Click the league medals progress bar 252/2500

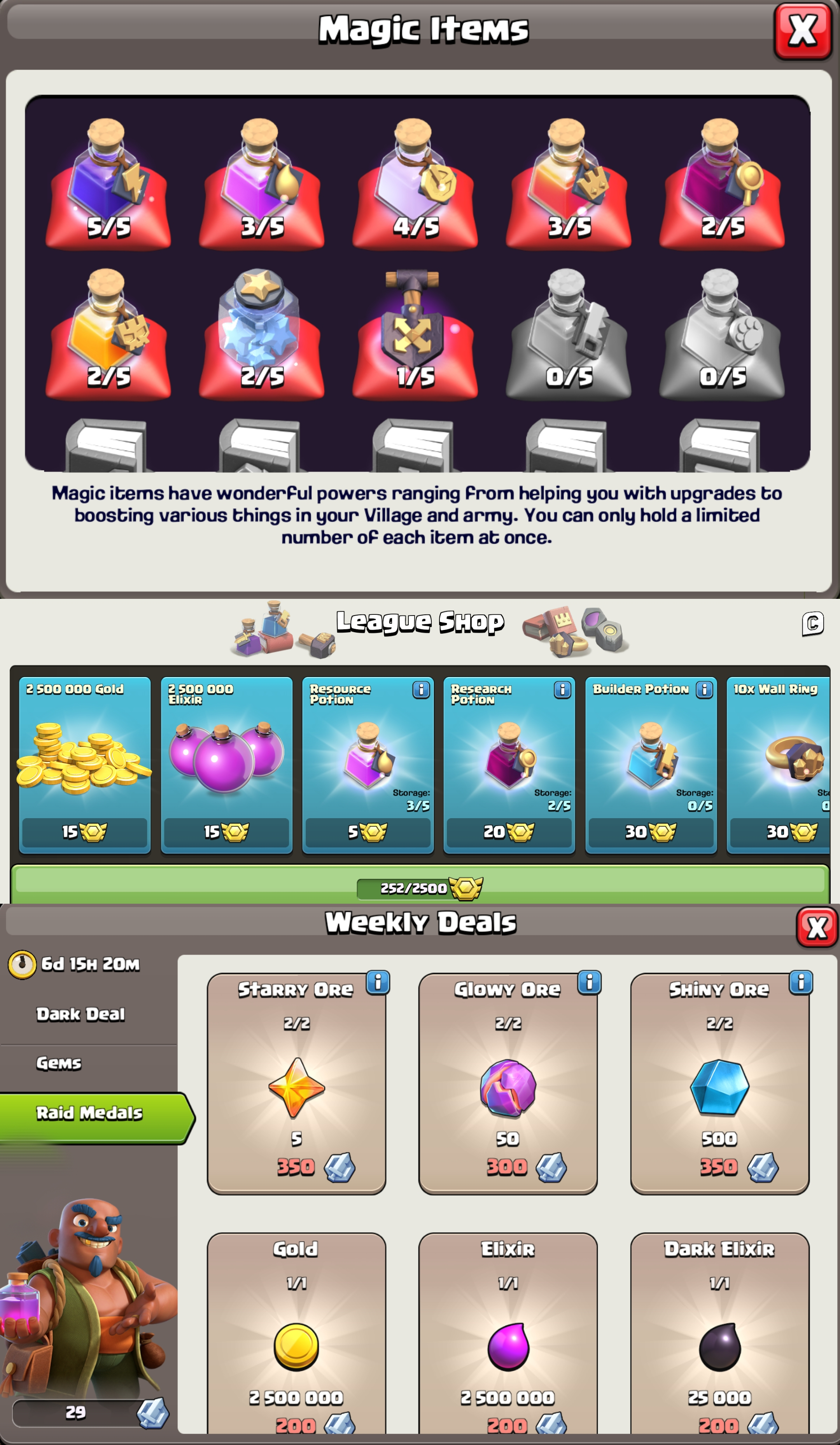pyautogui.click(x=420, y=888)
